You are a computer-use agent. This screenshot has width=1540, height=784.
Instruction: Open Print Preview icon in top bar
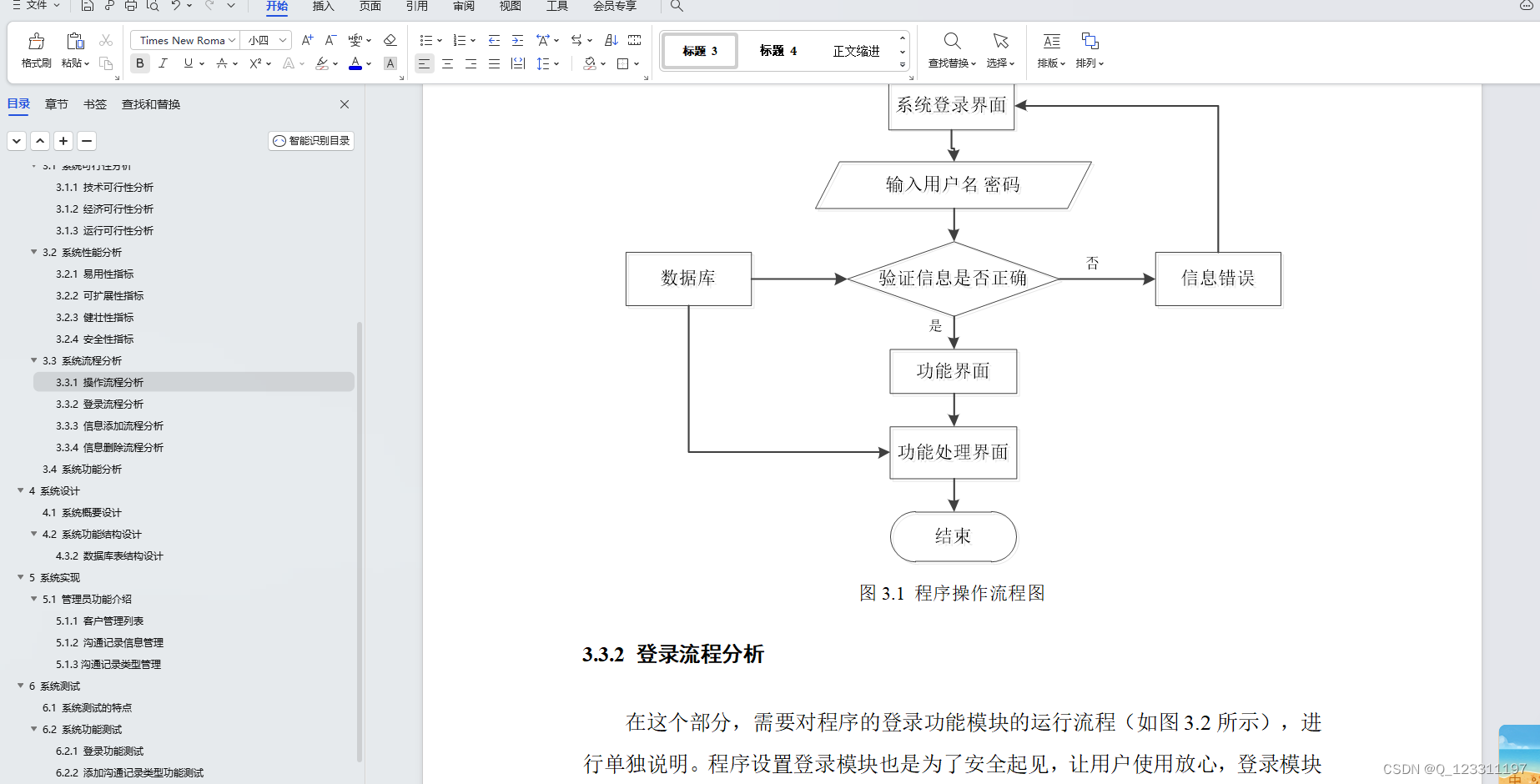tap(153, 6)
